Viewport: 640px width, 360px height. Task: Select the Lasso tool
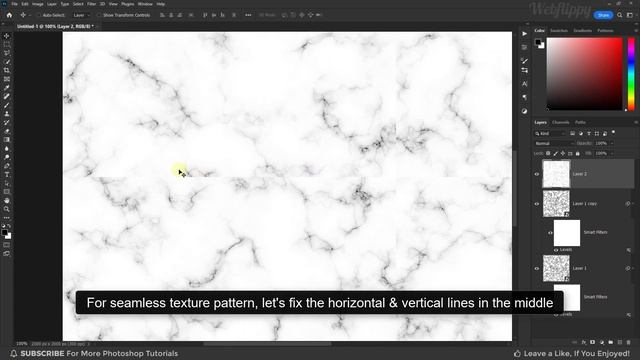point(7,53)
